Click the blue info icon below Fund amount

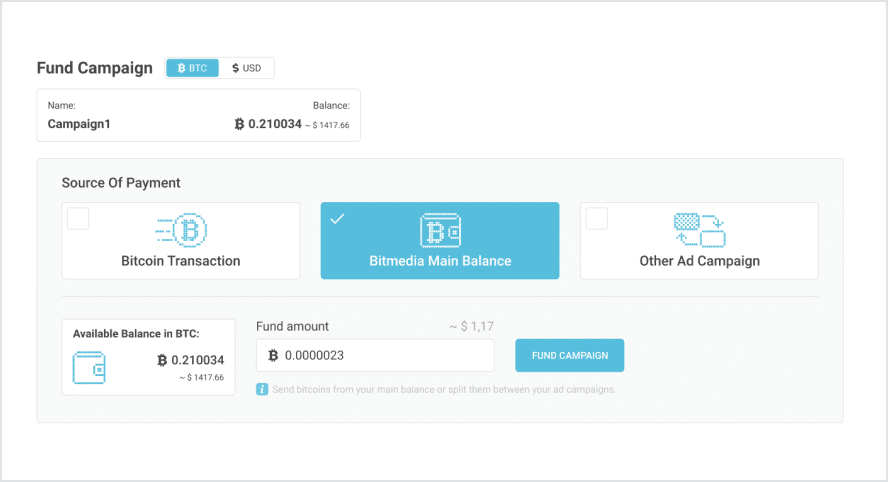point(262,389)
